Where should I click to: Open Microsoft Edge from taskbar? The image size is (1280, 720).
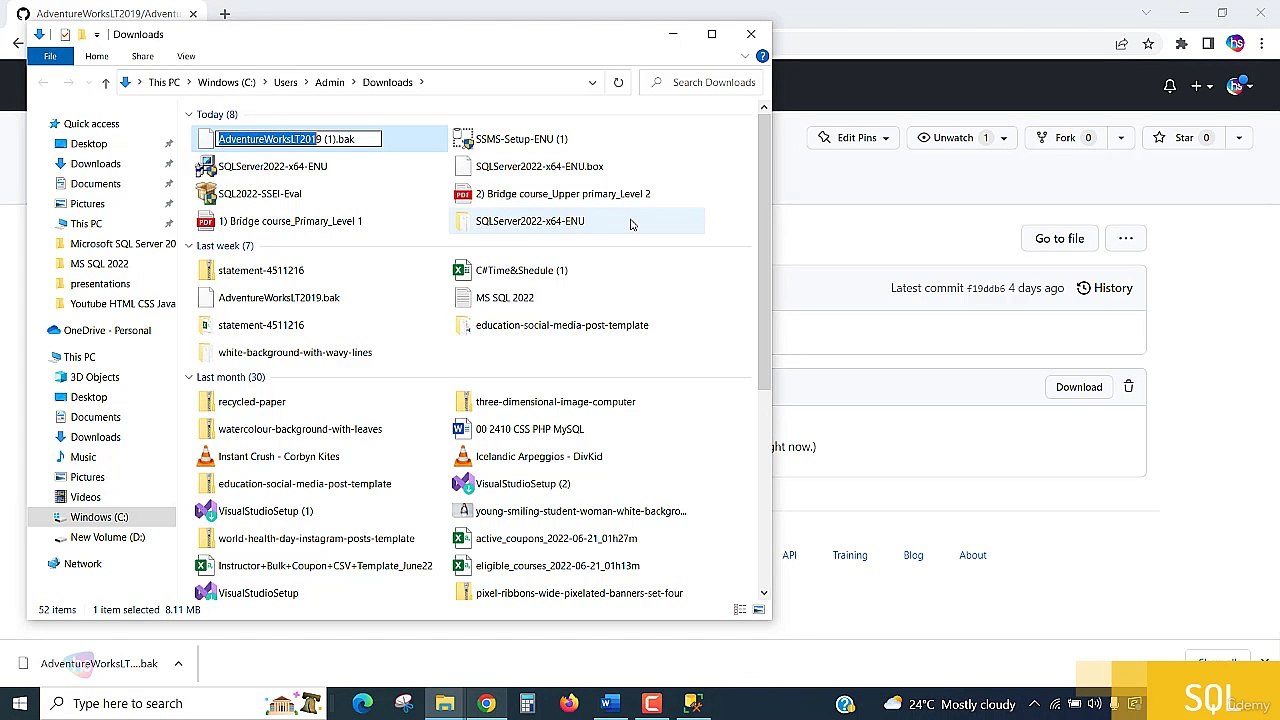tap(362, 703)
